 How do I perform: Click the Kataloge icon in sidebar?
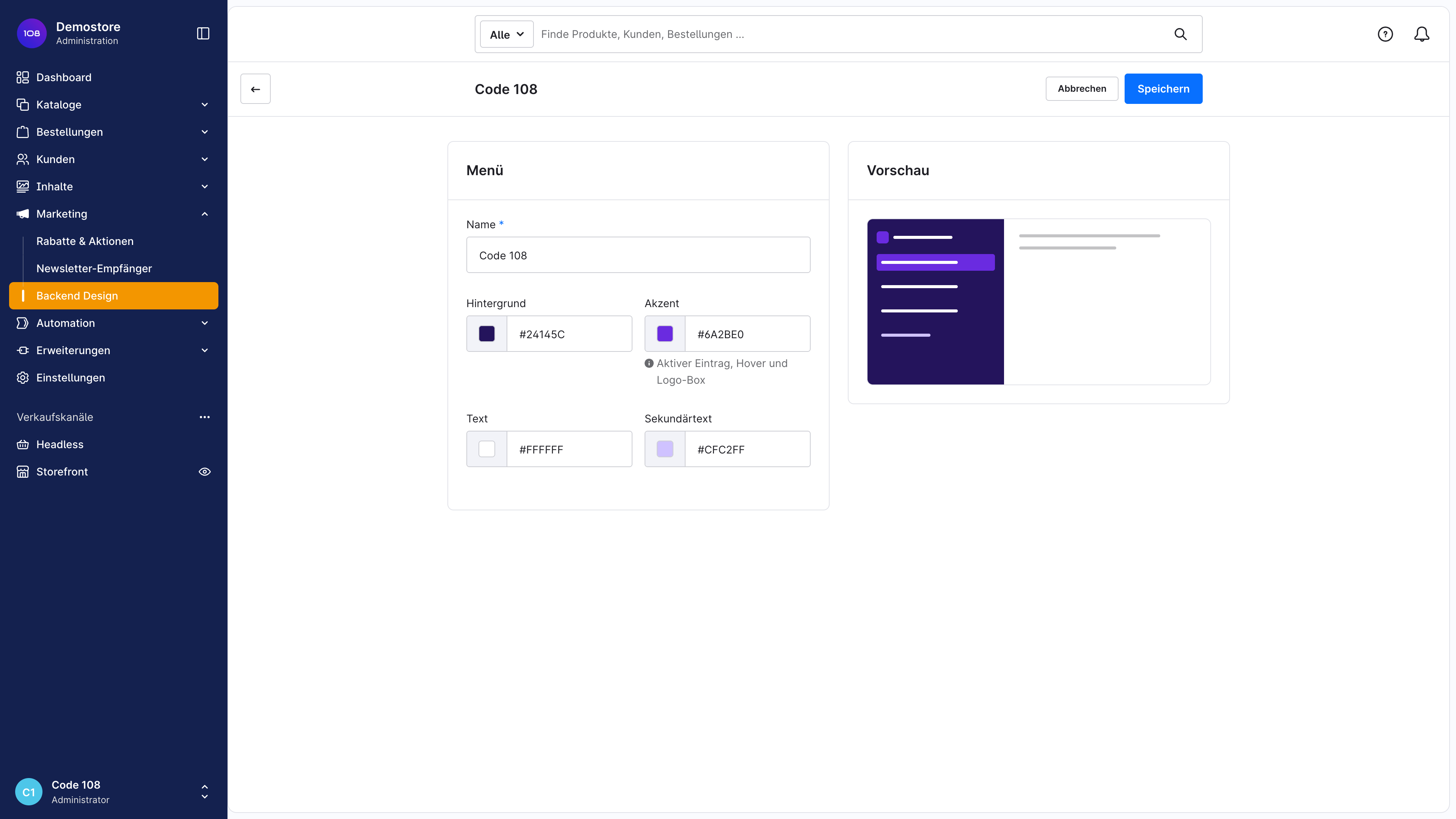23,105
